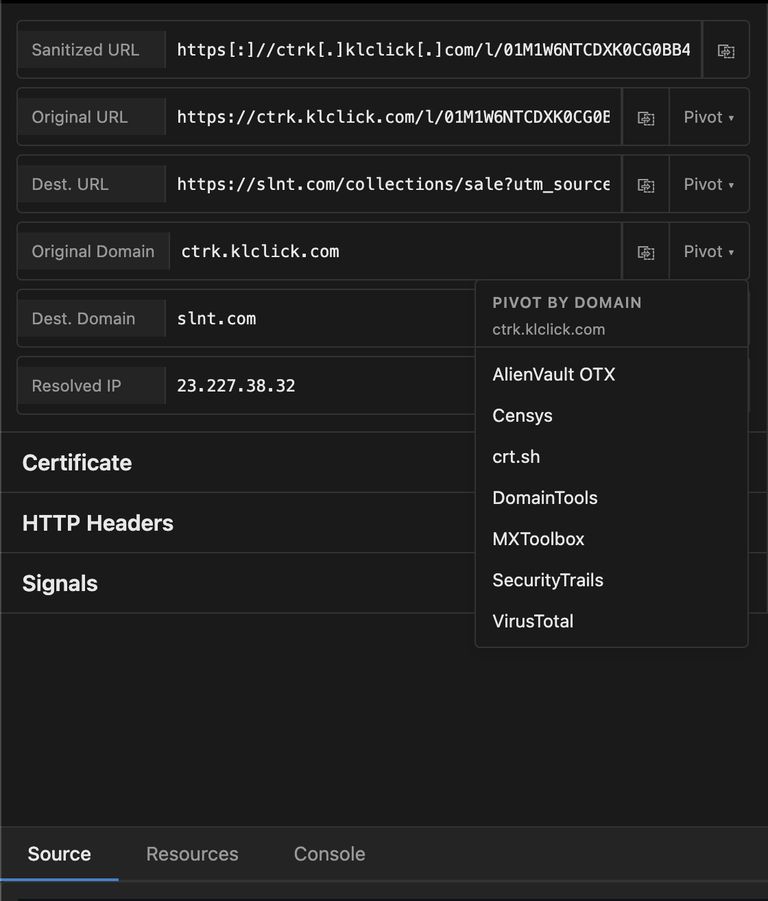
Task: Choose Censys from pivot menu
Action: pos(612,415)
